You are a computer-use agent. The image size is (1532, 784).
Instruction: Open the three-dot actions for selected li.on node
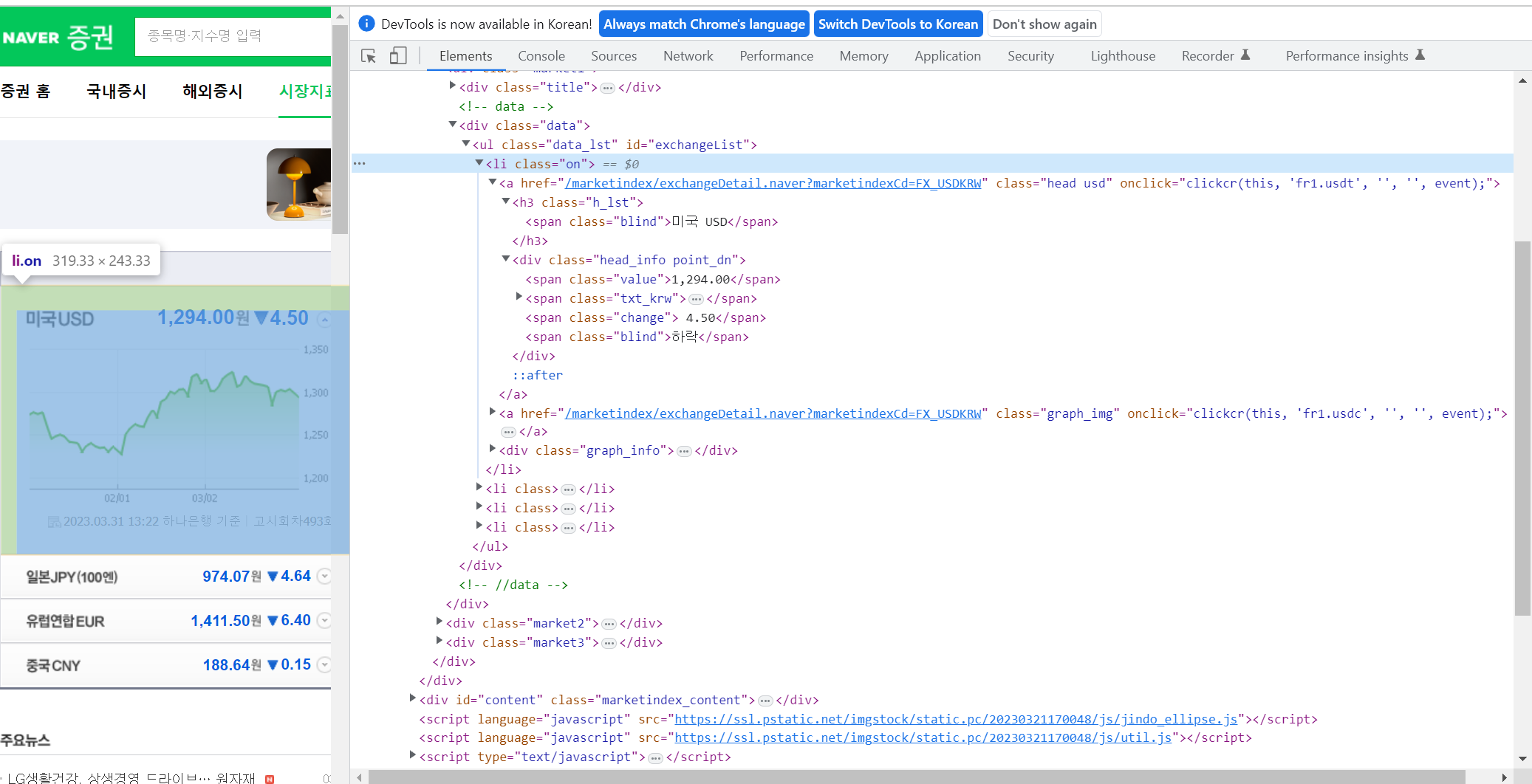(x=360, y=163)
